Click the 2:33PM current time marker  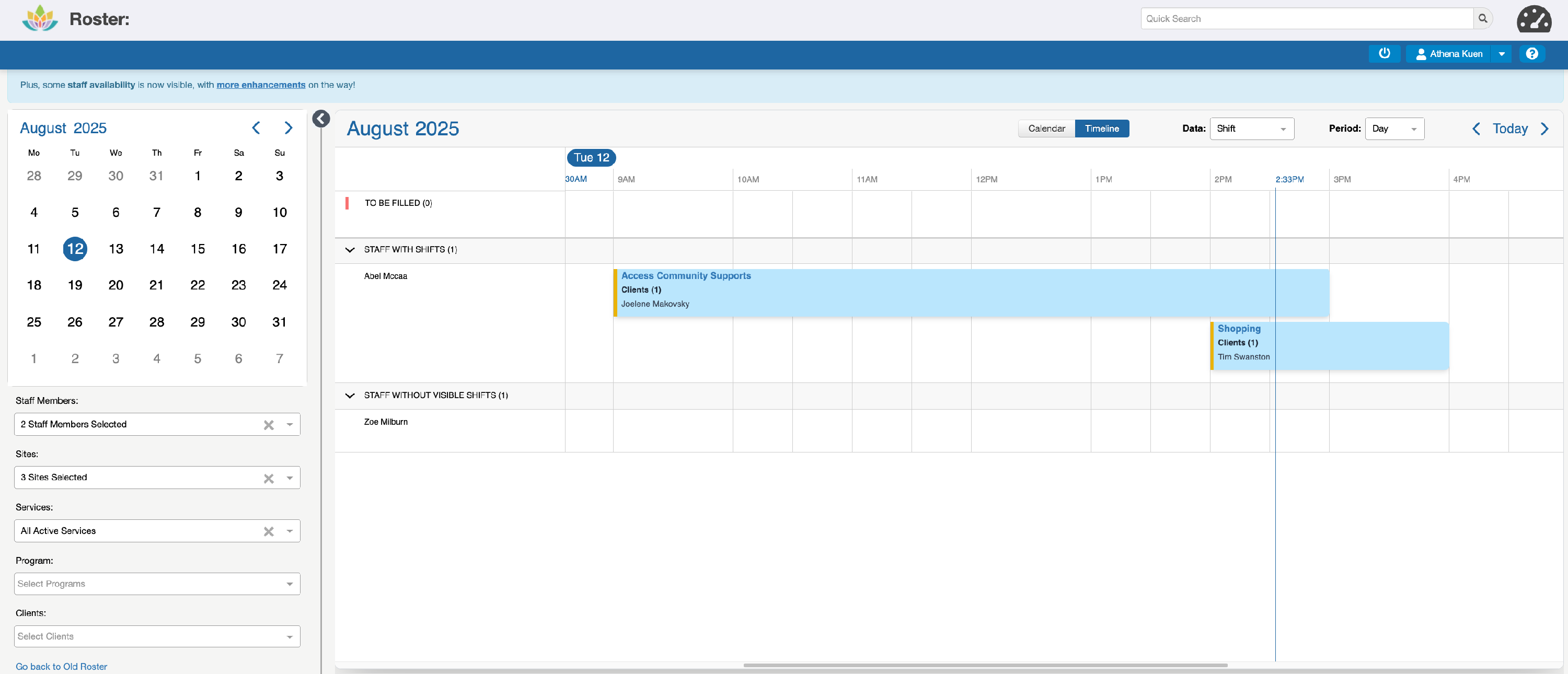click(x=1289, y=179)
